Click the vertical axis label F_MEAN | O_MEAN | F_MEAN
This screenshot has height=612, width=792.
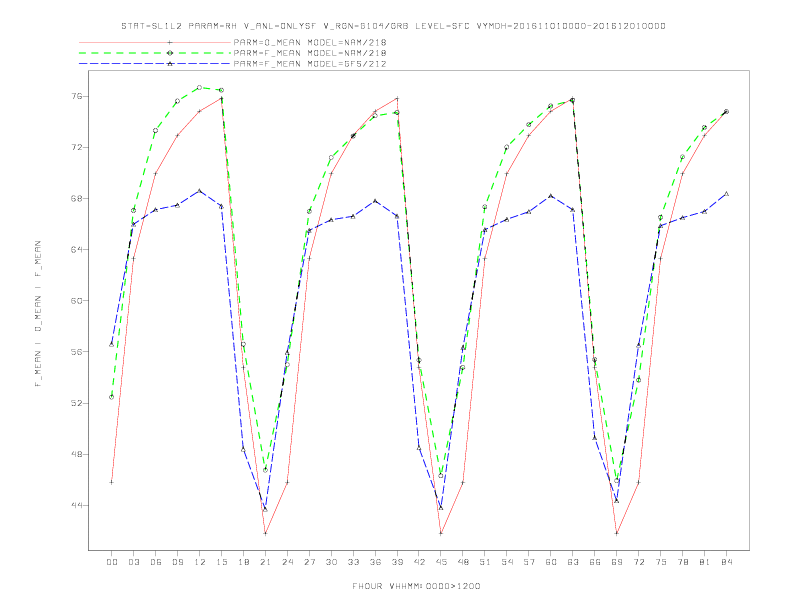tap(38, 314)
